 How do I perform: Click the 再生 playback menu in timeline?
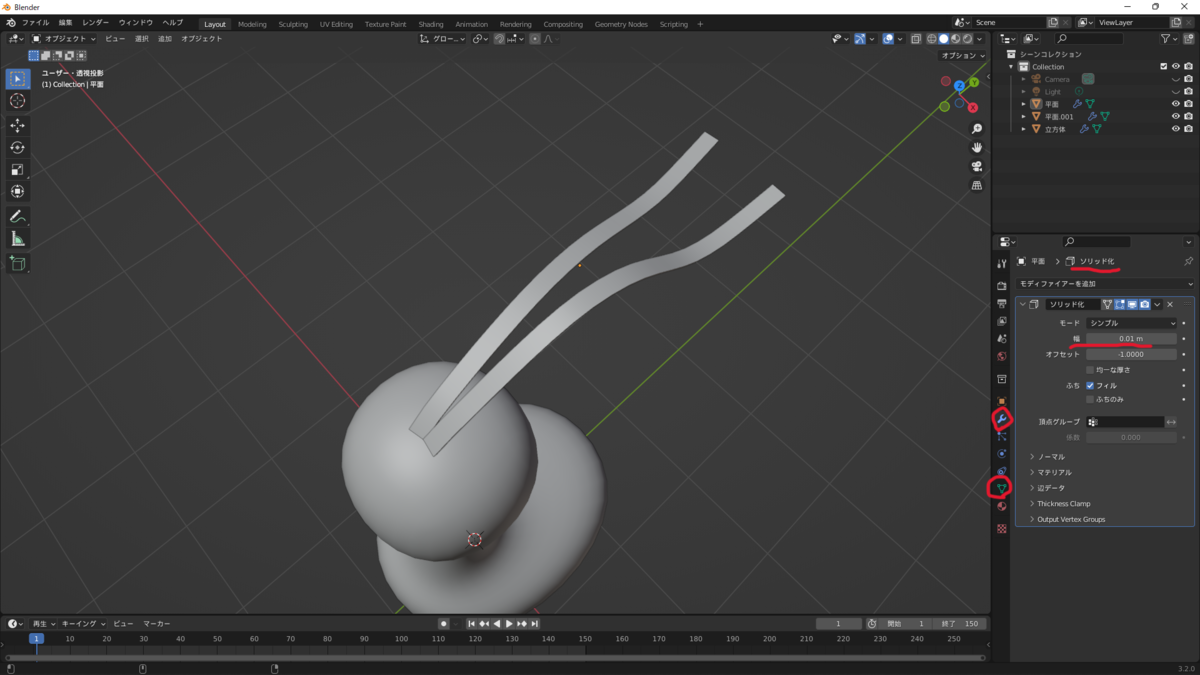click(x=44, y=623)
